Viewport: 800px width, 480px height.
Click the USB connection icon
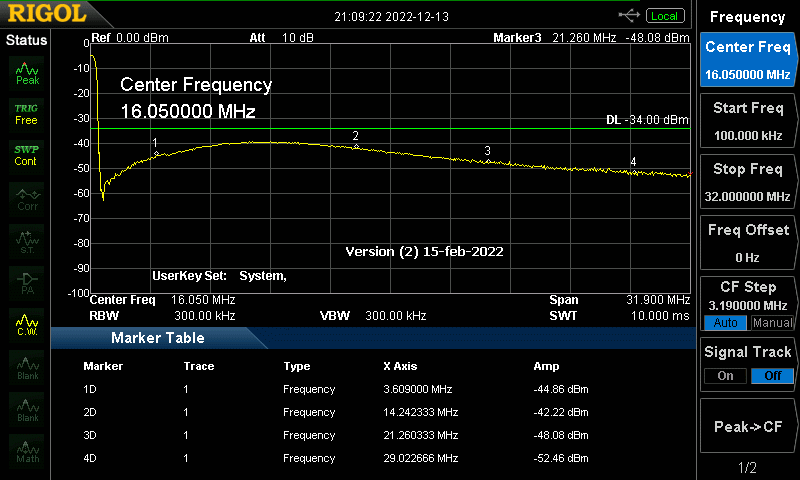click(630, 15)
